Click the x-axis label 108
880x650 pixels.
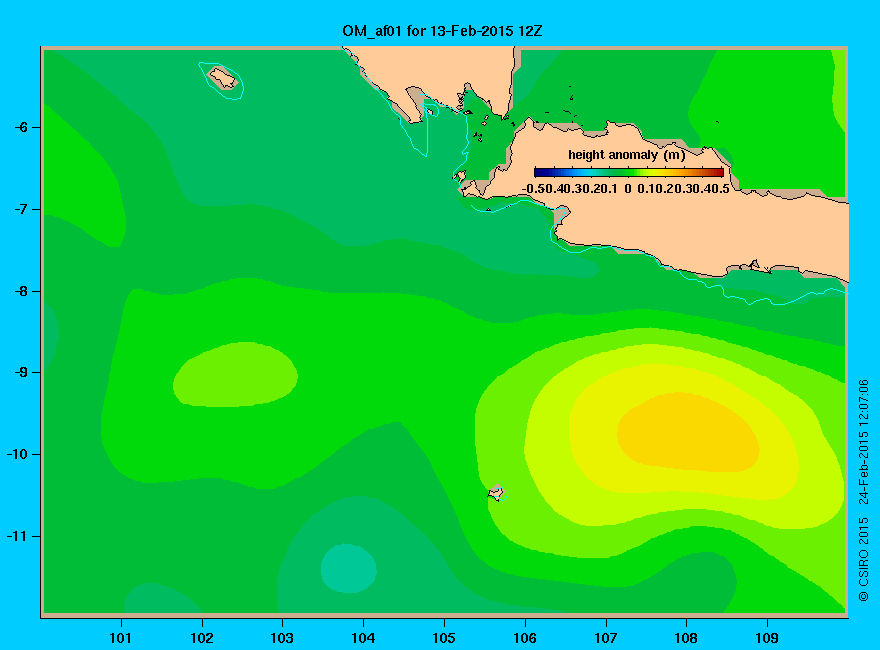(686, 638)
